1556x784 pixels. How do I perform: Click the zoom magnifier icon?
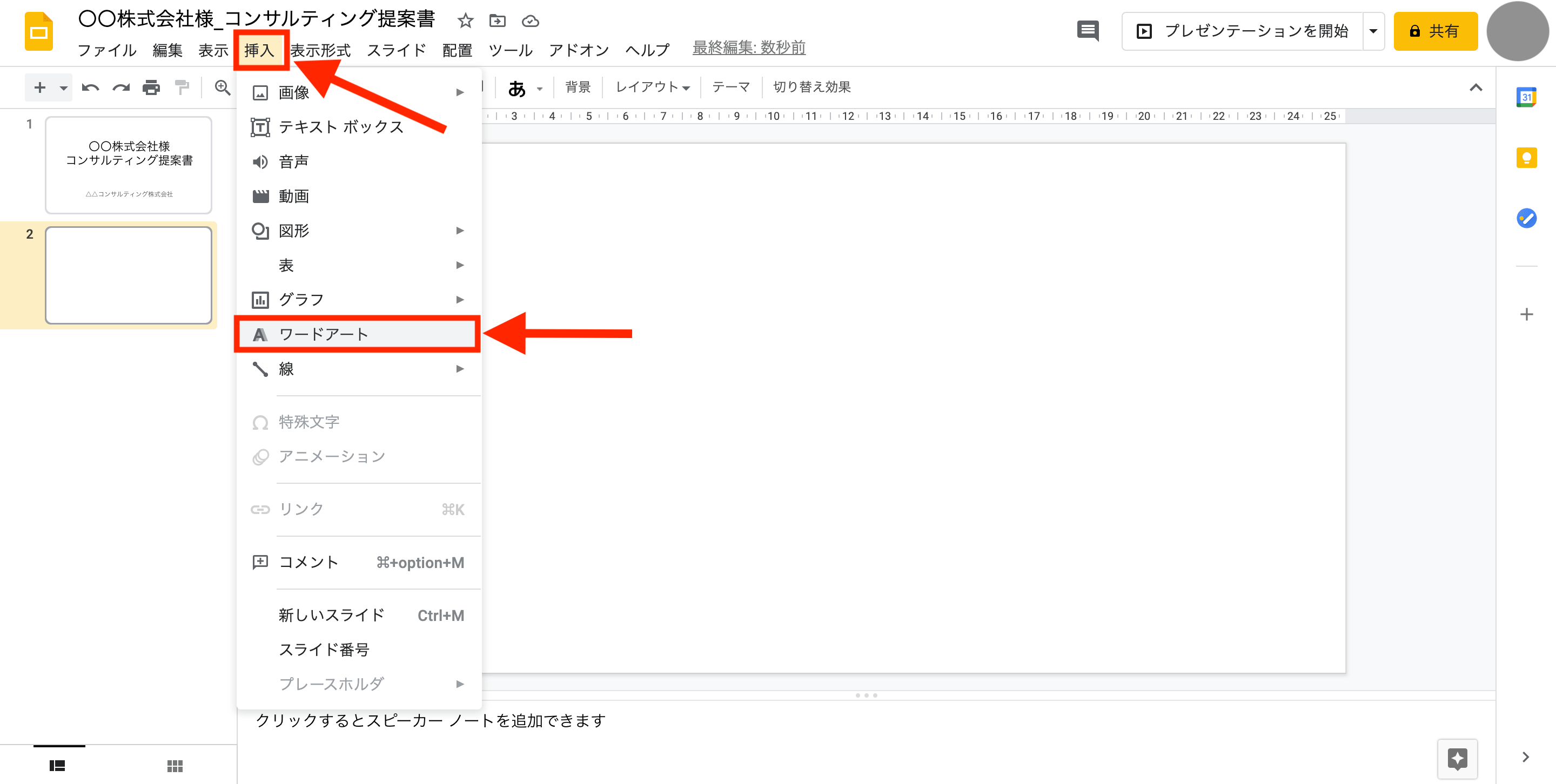click(223, 87)
